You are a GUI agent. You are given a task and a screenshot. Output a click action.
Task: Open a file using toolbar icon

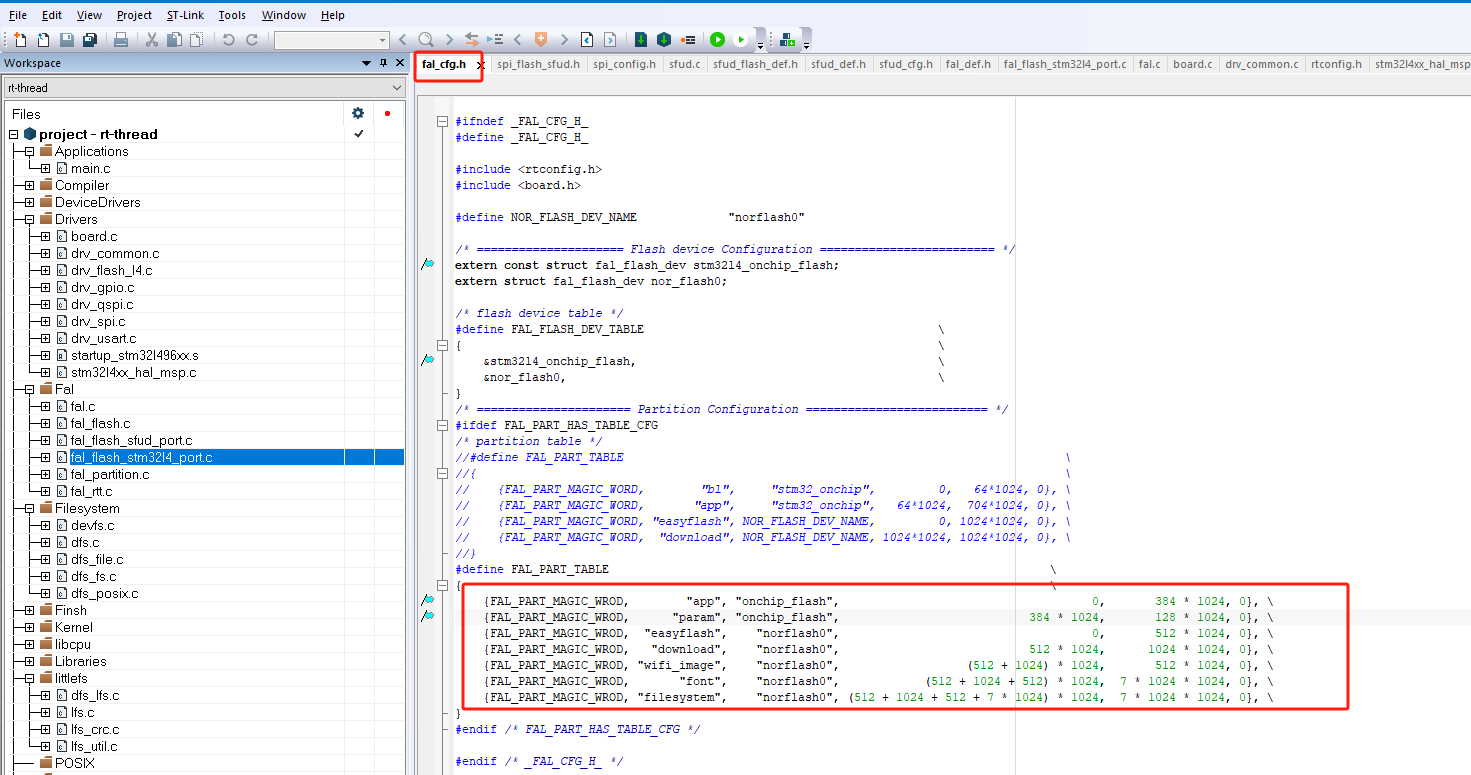coord(43,40)
